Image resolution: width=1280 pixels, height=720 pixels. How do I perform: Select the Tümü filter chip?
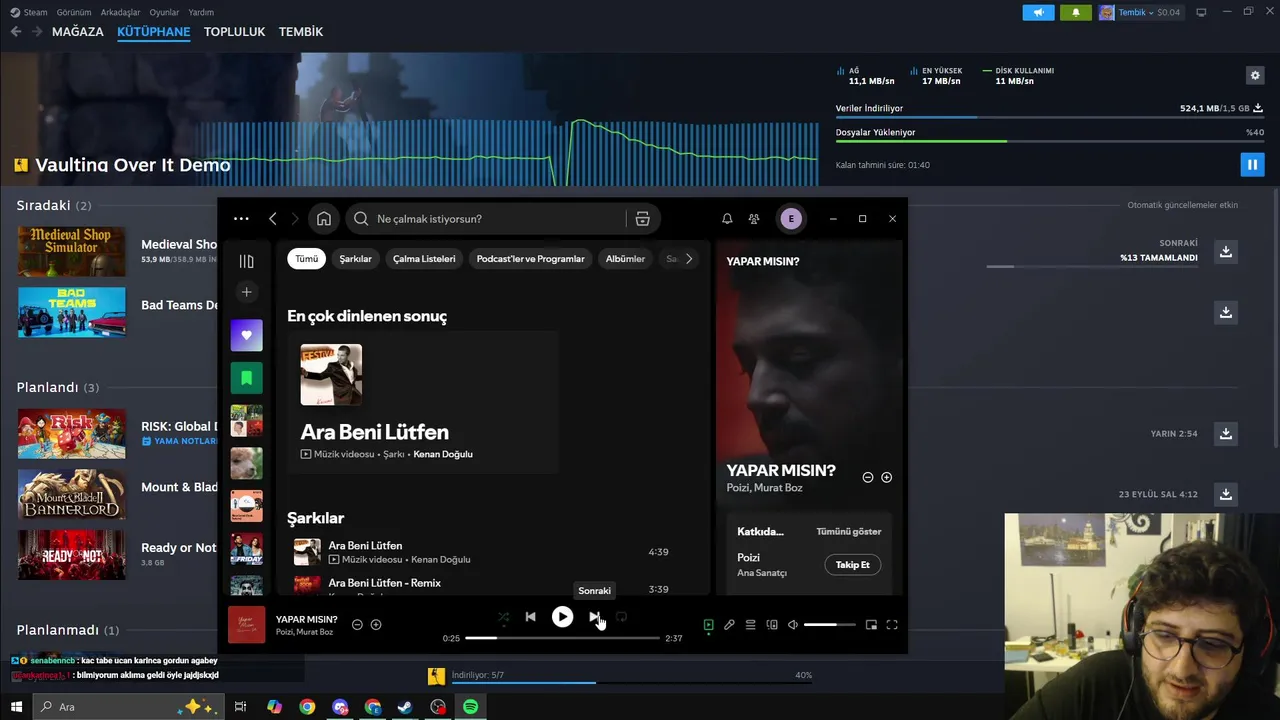307,259
